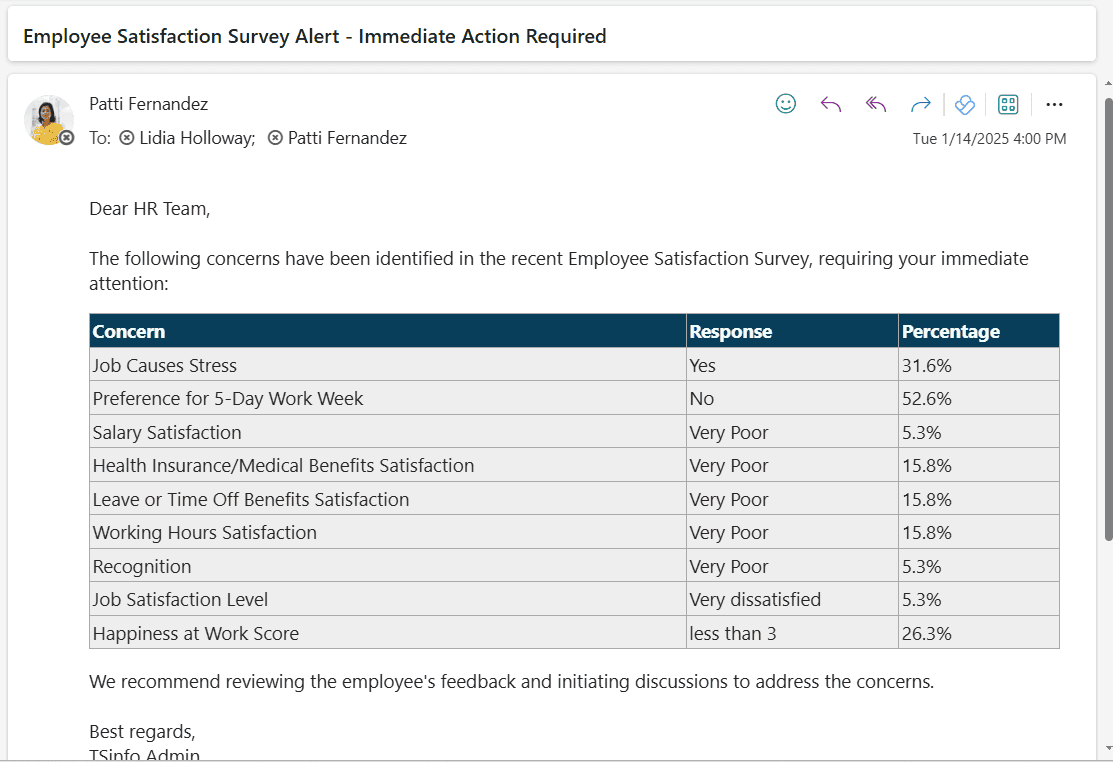Click the message timestamp Tue 1/14/2025
This screenshot has height=762, width=1113.
[988, 138]
